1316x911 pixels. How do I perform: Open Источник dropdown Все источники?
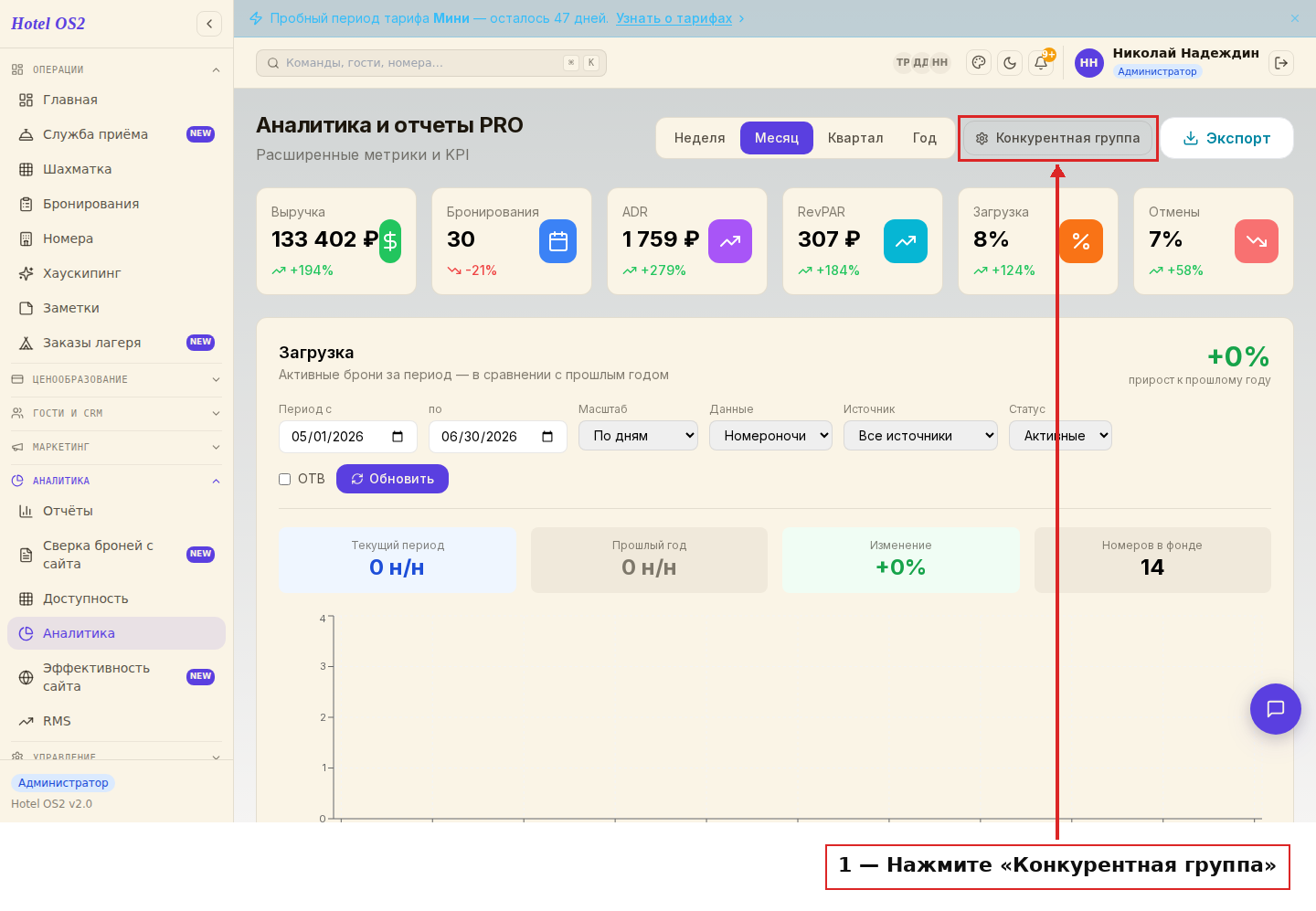920,436
